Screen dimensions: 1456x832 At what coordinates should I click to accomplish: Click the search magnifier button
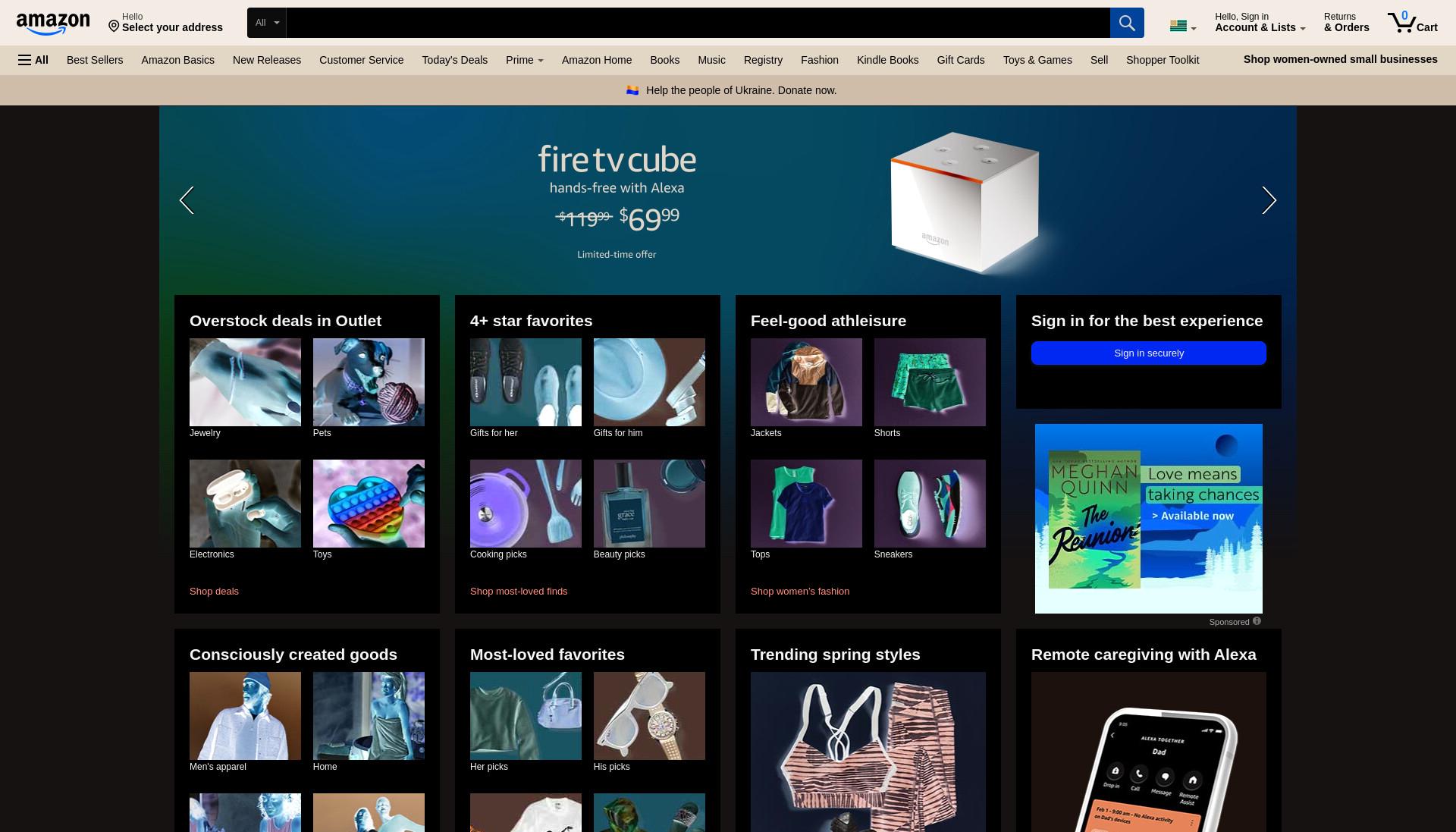point(1127,23)
